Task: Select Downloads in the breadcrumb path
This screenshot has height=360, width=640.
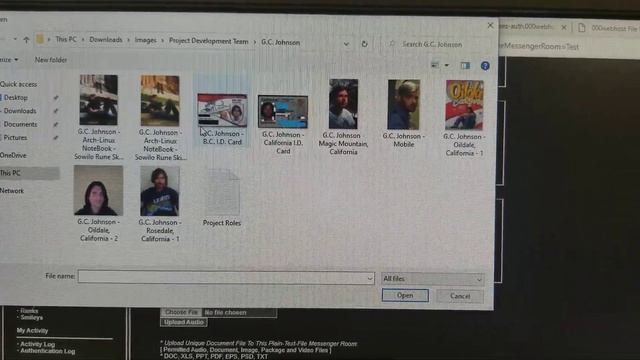Action: point(106,40)
